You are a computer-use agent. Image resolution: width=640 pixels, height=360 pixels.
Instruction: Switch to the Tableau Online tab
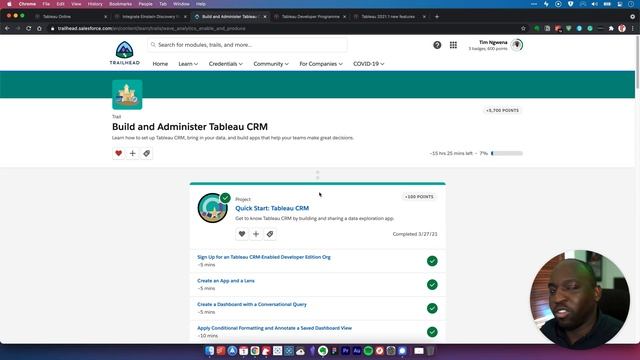[69, 16]
